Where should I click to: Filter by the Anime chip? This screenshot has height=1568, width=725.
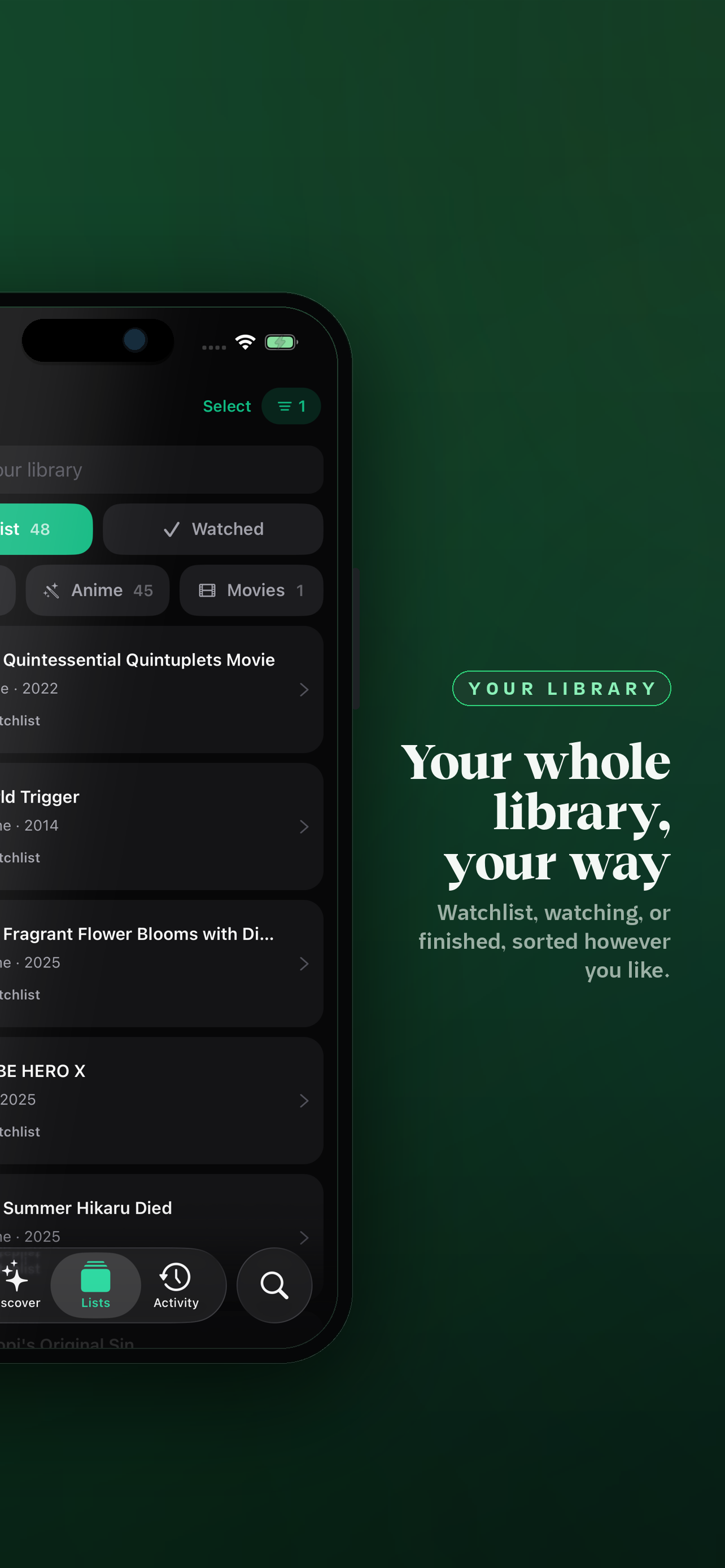tap(97, 590)
